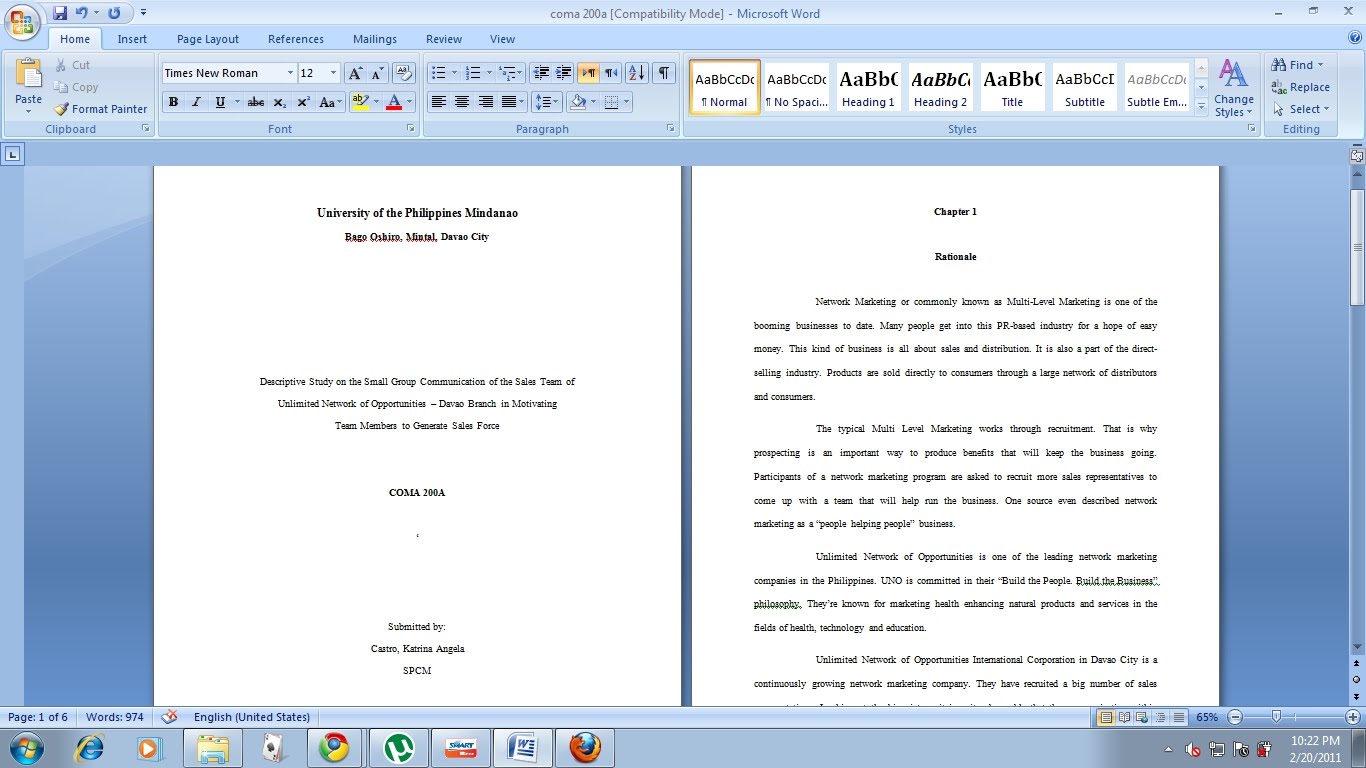Apply the Title style
The height and width of the screenshot is (768, 1366).
(1012, 87)
